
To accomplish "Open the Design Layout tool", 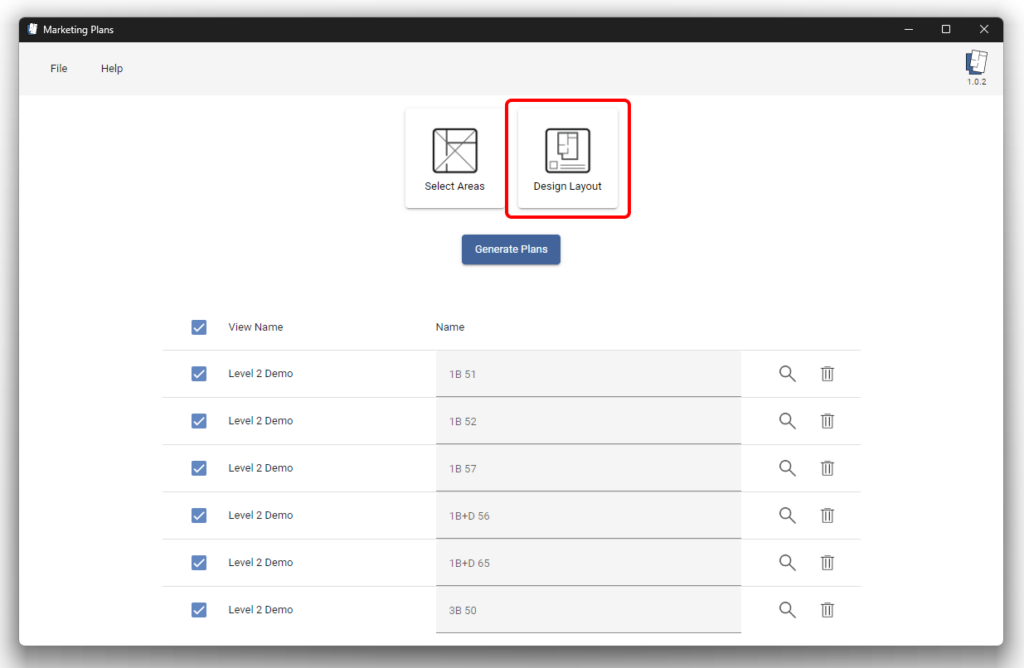I will [567, 157].
